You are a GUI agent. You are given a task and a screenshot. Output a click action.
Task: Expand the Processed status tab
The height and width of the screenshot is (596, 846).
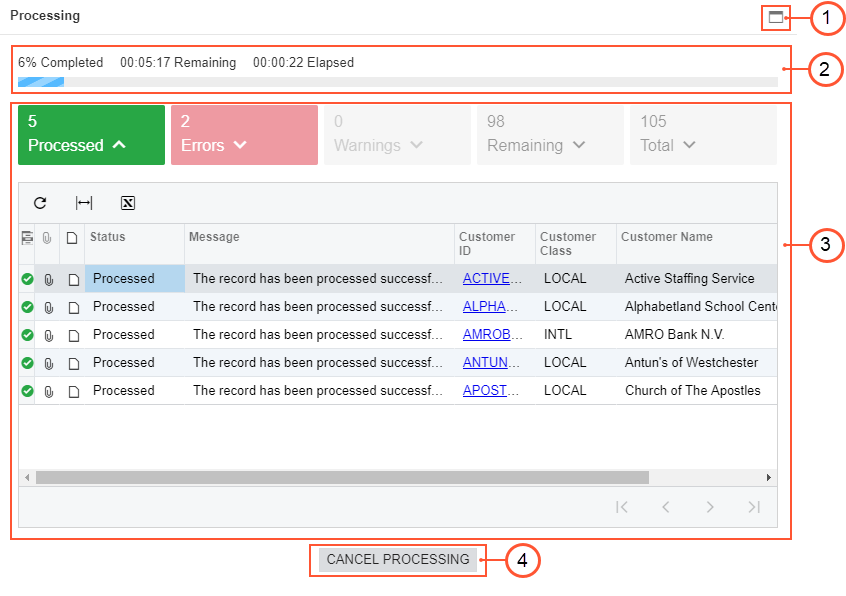91,135
